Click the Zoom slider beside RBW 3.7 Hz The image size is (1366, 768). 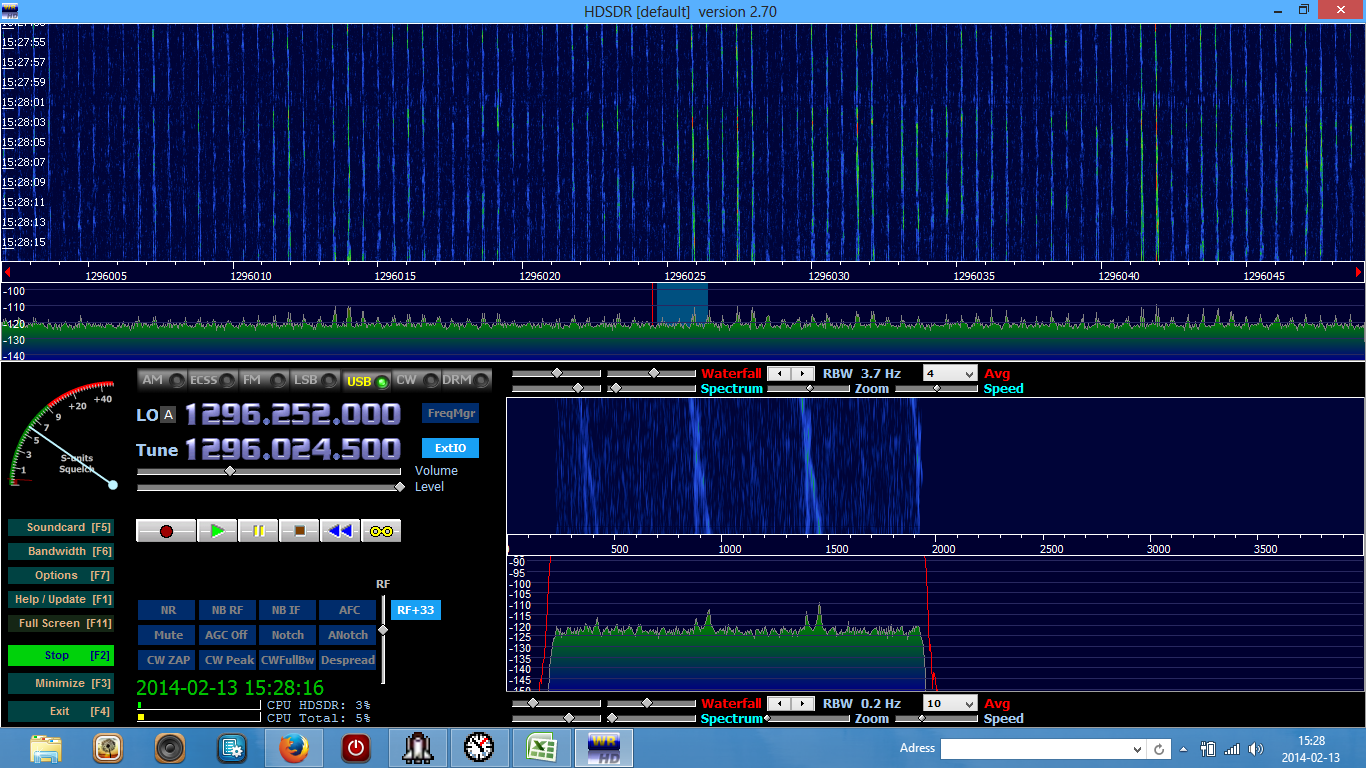pyautogui.click(x=809, y=388)
